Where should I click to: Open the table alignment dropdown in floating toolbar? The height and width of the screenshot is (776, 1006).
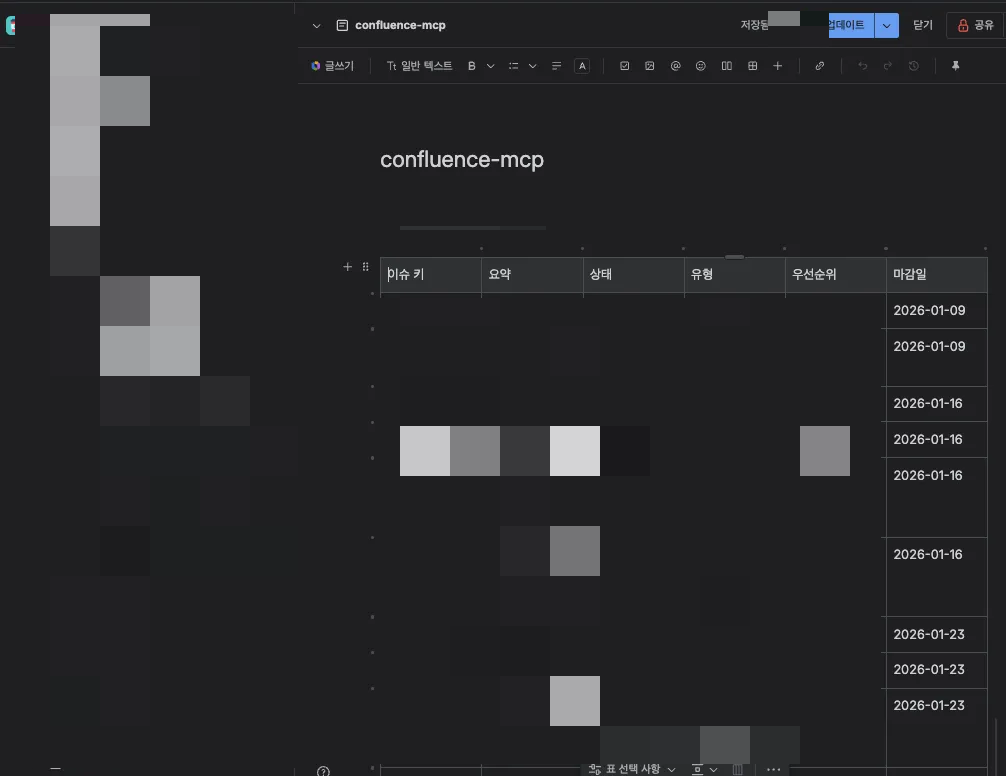704,769
